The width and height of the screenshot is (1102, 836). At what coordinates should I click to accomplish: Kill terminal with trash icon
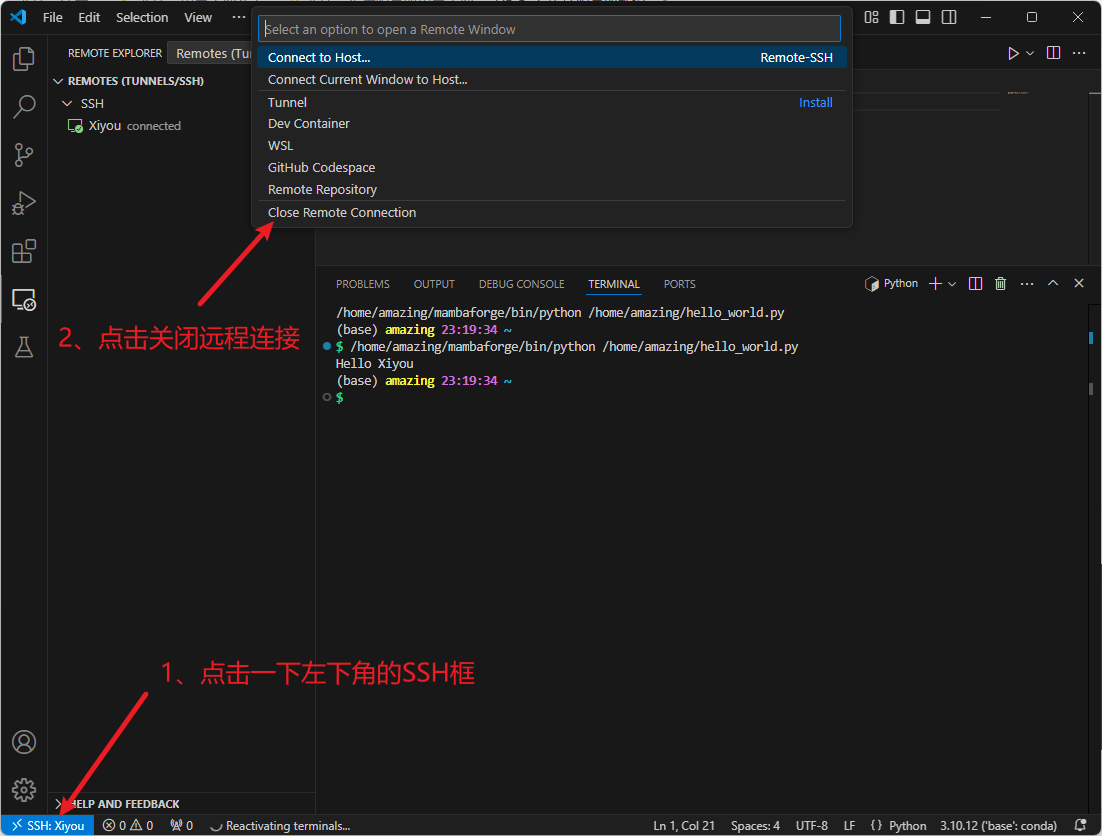(x=1000, y=284)
